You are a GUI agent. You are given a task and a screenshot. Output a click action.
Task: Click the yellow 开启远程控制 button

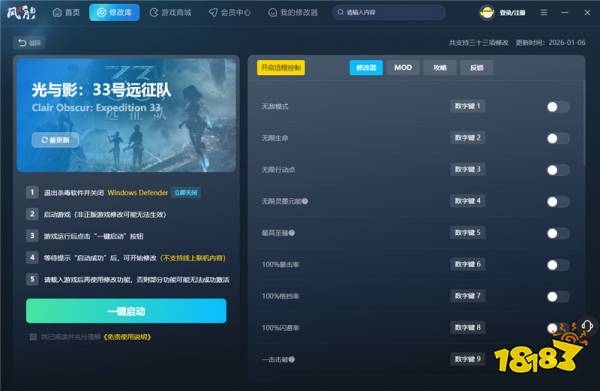click(x=281, y=68)
